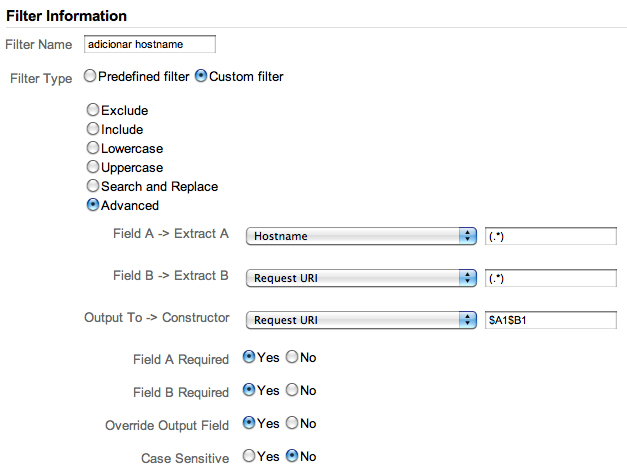Viewport: 627px width, 476px height.
Task: Select the Advanced filter option
Action: click(x=94, y=205)
